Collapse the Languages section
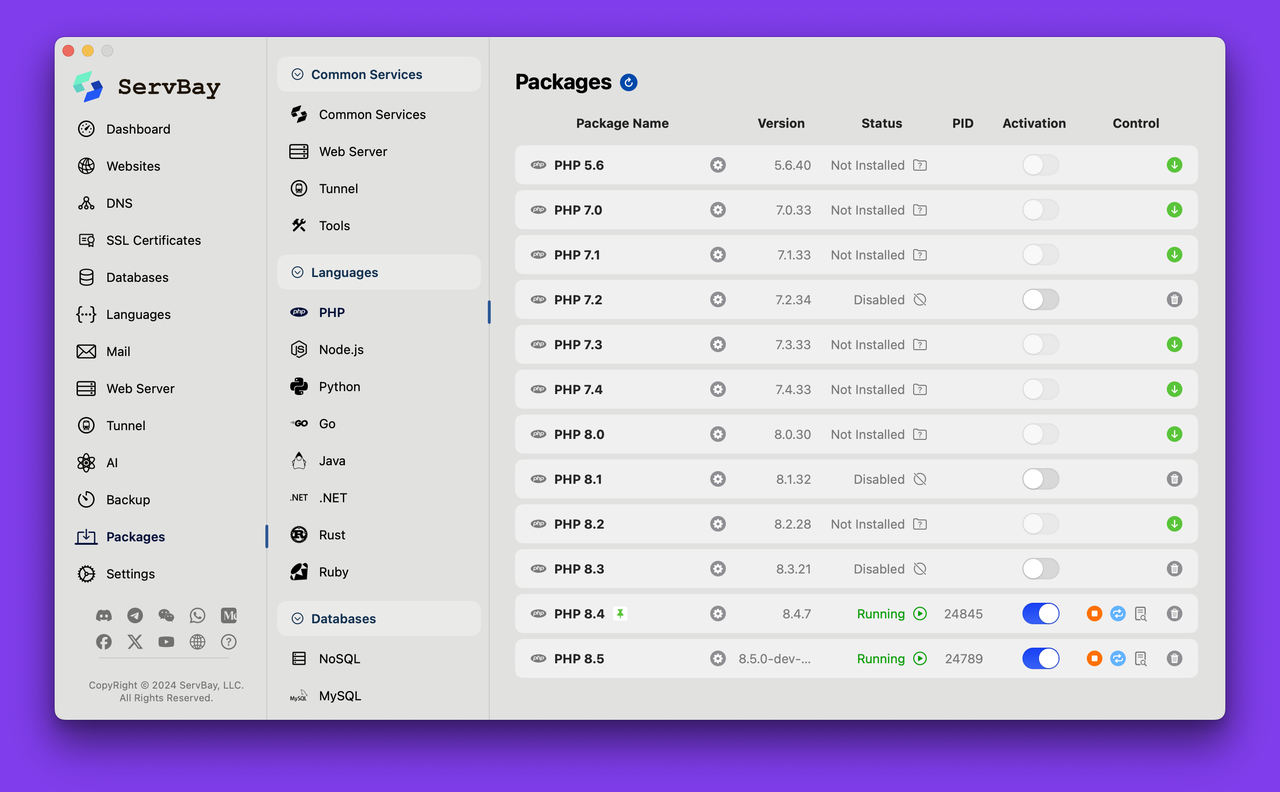This screenshot has height=792, width=1280. [x=379, y=272]
